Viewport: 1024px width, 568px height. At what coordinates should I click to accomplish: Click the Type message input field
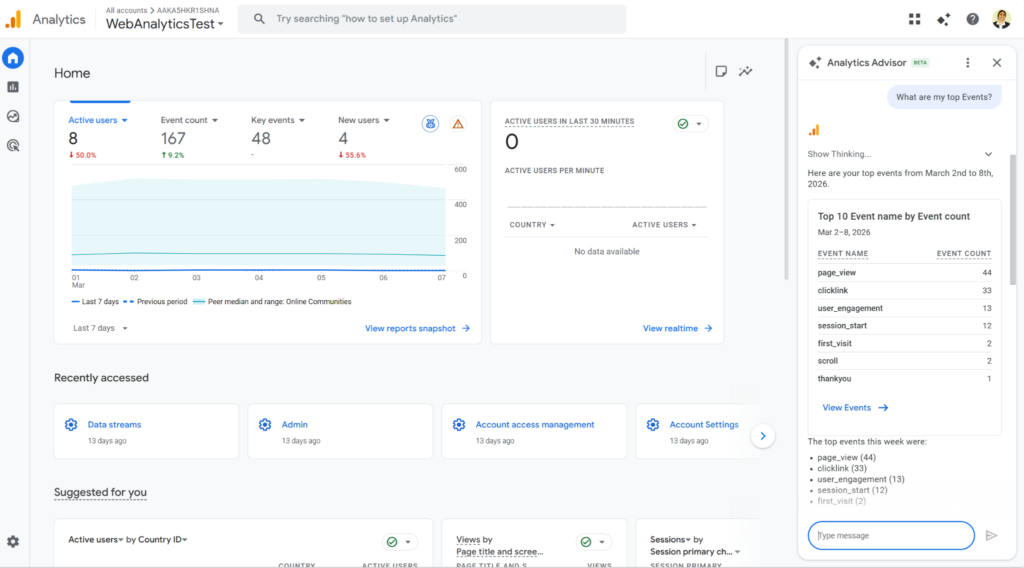click(x=890, y=536)
